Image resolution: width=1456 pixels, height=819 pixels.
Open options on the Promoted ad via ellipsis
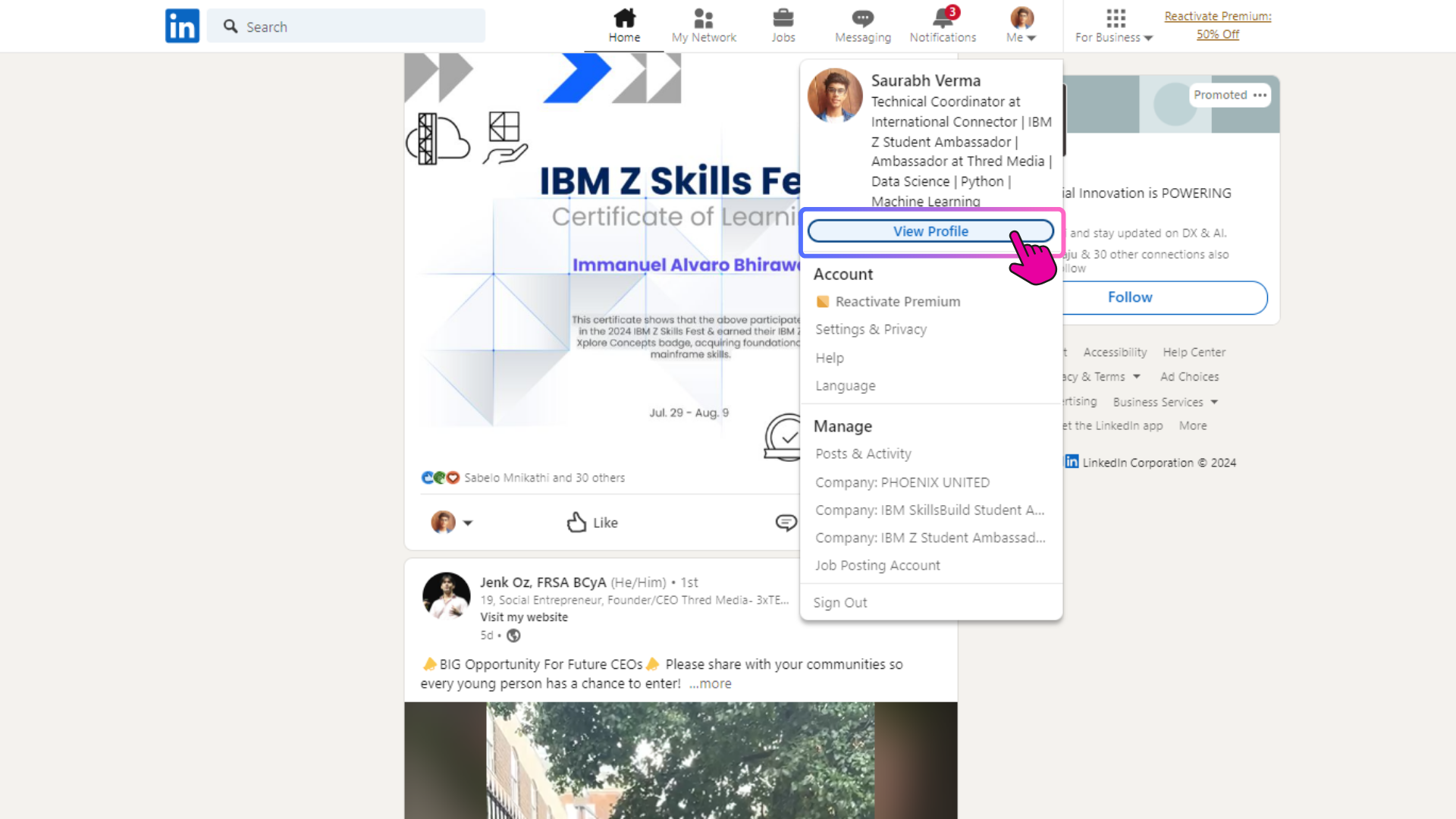click(x=1260, y=95)
